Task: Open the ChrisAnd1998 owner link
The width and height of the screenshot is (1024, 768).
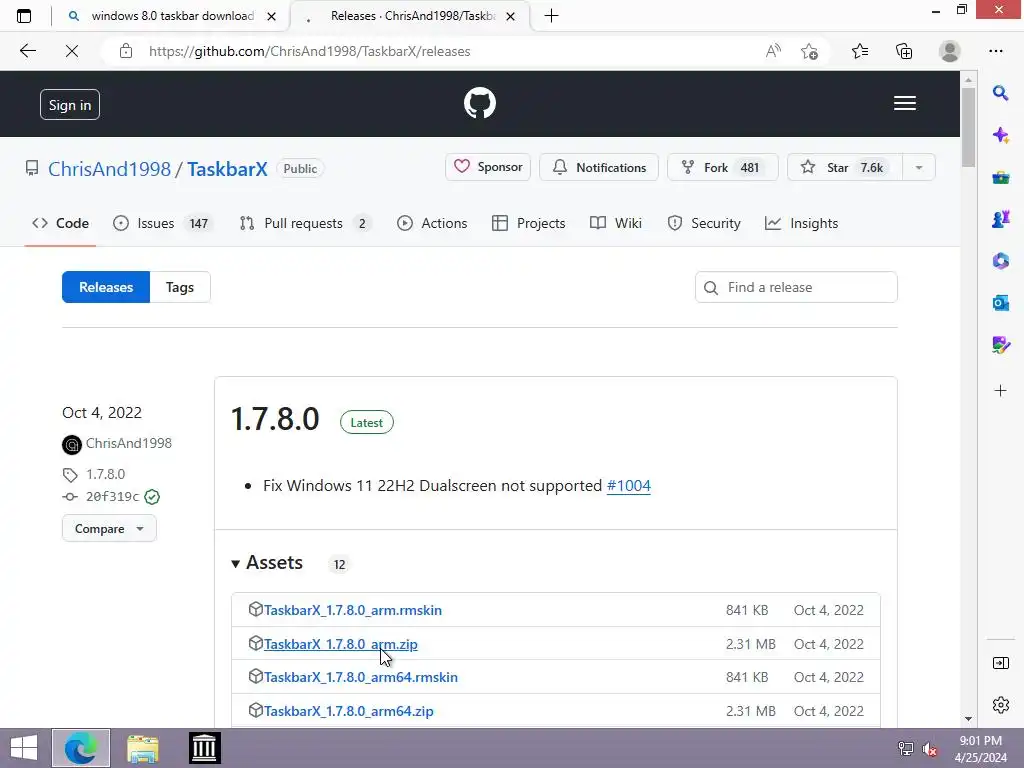Action: [109, 169]
